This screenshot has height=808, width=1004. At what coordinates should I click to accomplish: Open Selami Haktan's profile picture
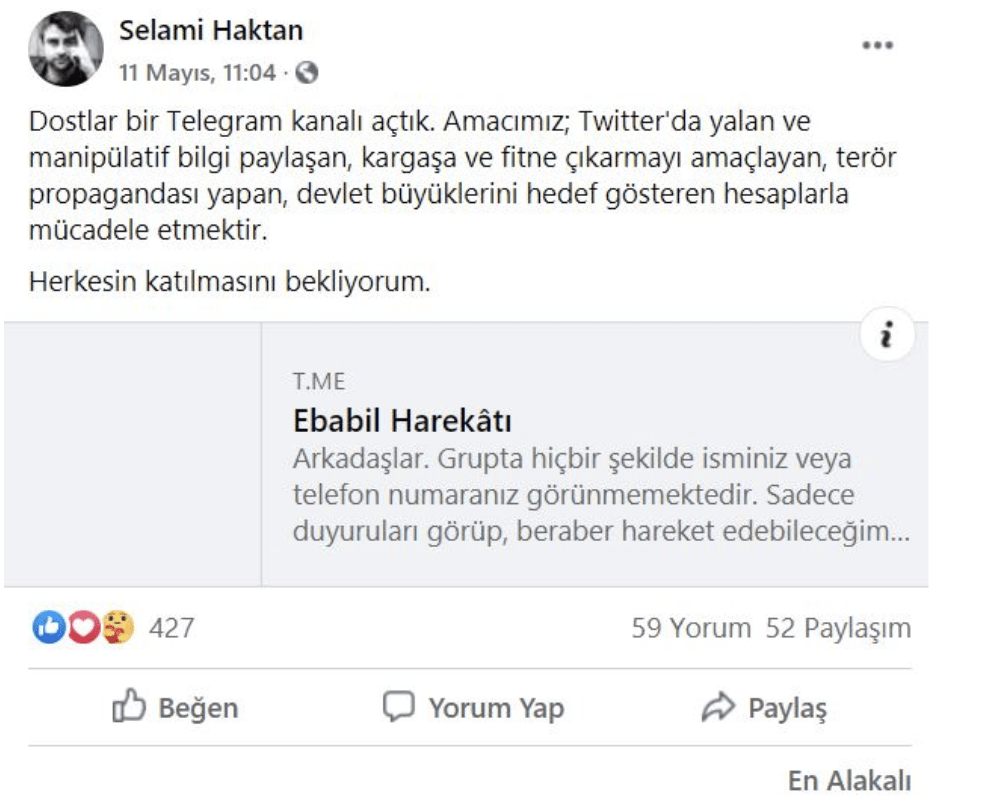click(66, 49)
